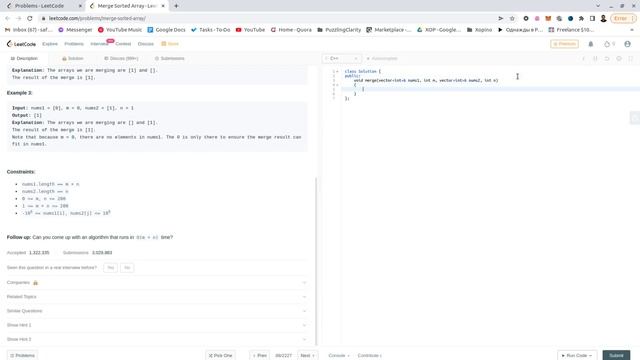The width and height of the screenshot is (640, 360).
Task: Open the YouTube bookmark
Action: [250, 30]
